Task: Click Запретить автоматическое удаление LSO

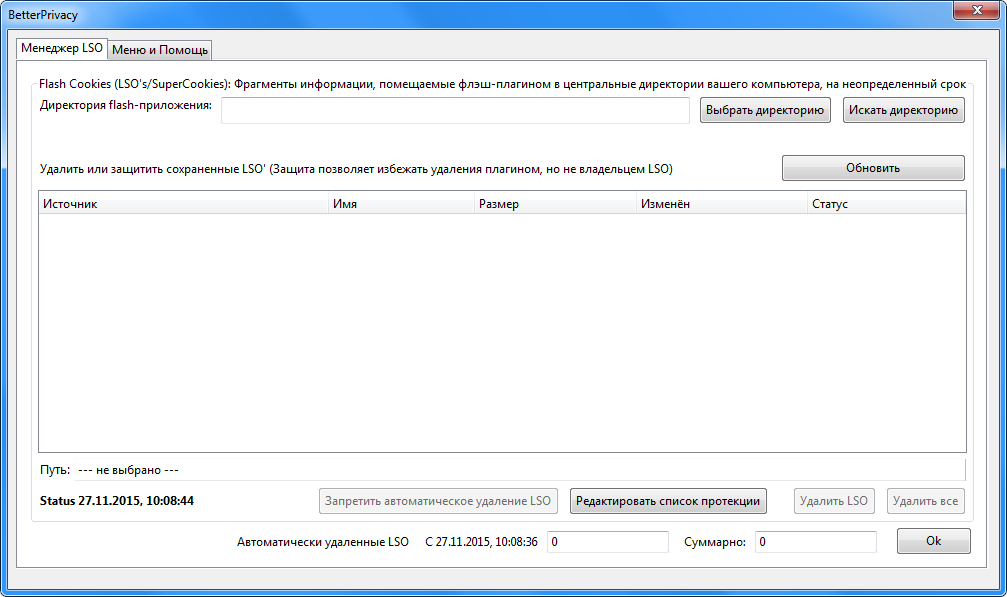Action: pos(438,500)
